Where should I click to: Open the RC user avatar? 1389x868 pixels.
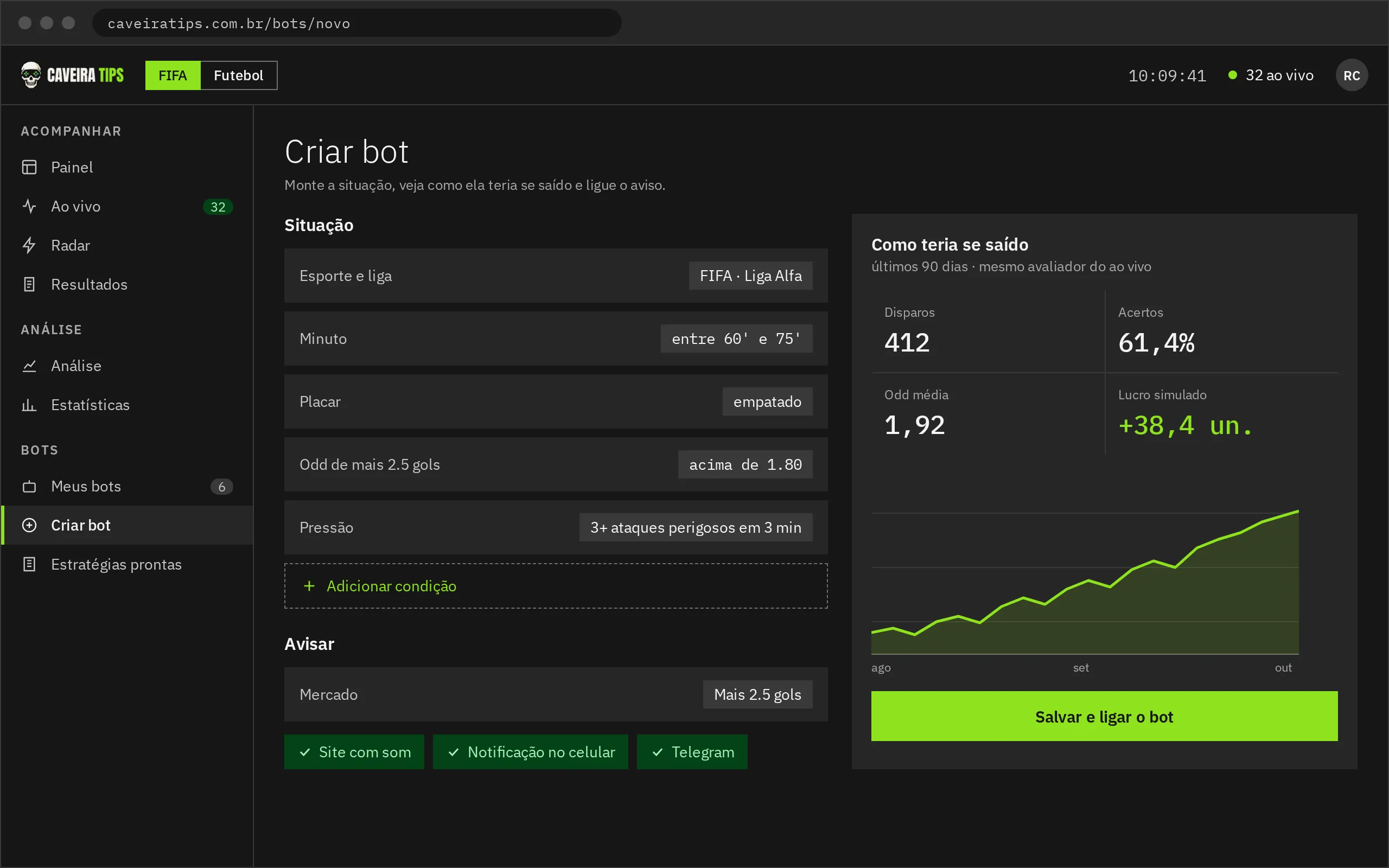[1352, 75]
